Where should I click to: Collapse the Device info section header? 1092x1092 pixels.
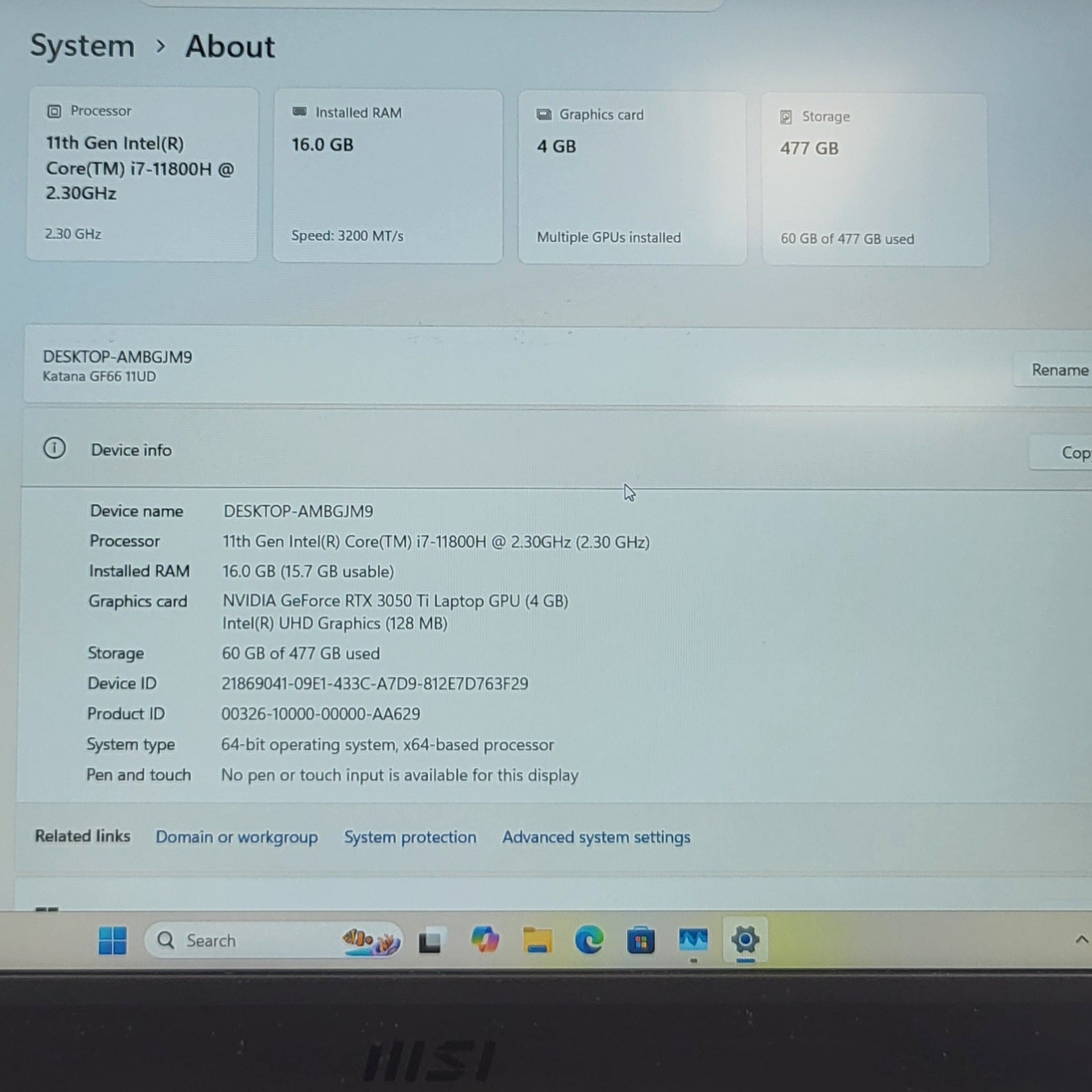click(557, 450)
